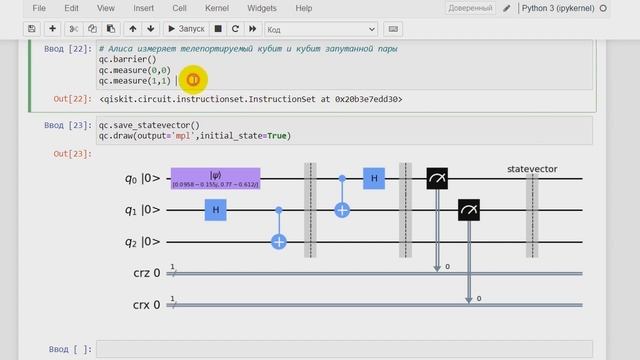Open the Widgets menu

[262, 8]
